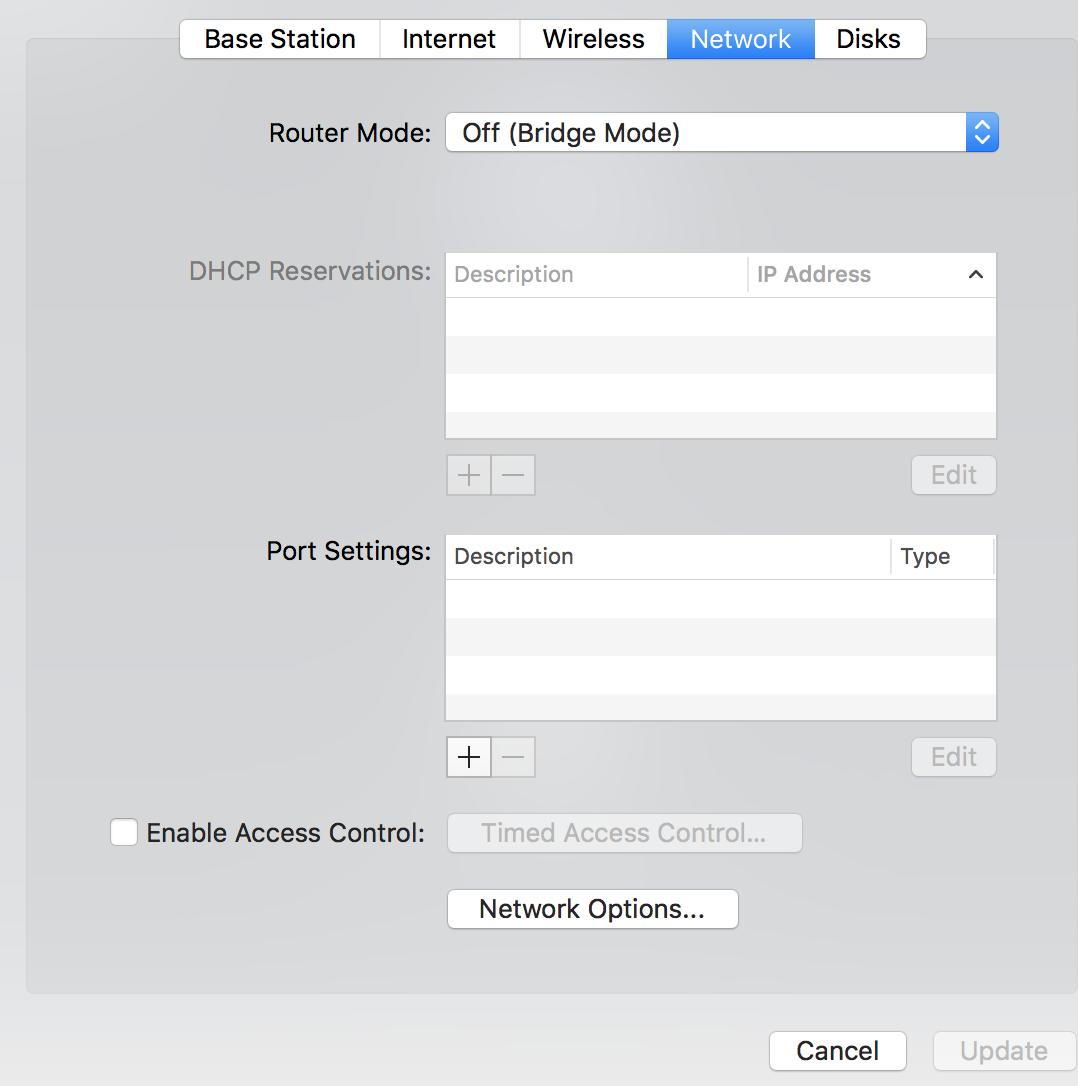Open the Internet tab
This screenshot has width=1078, height=1086.
click(x=449, y=40)
